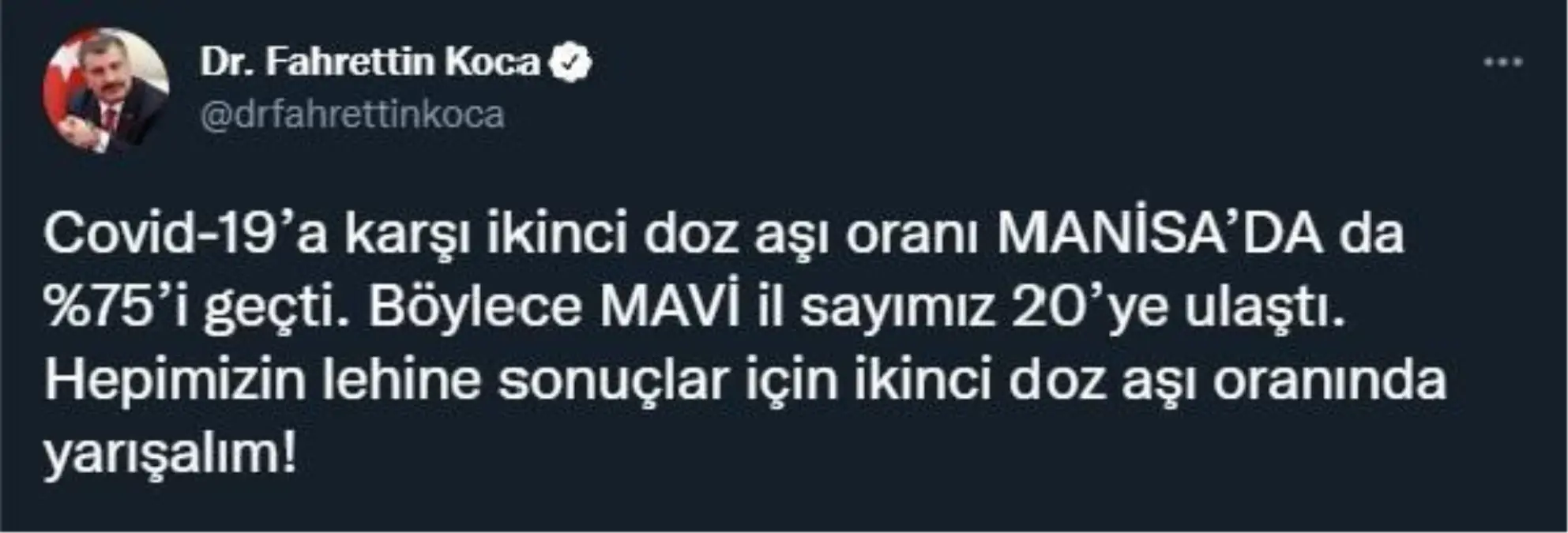Click the blue verified badge
Image resolution: width=1568 pixels, height=533 pixels.
570,63
